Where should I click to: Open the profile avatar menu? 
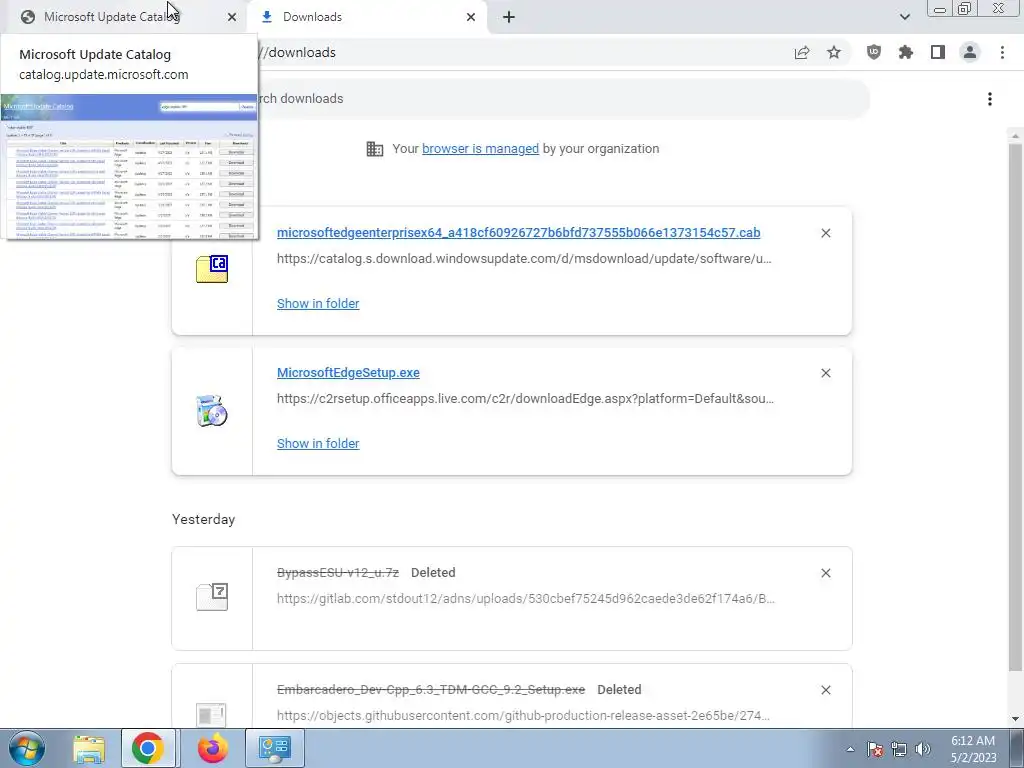(970, 52)
